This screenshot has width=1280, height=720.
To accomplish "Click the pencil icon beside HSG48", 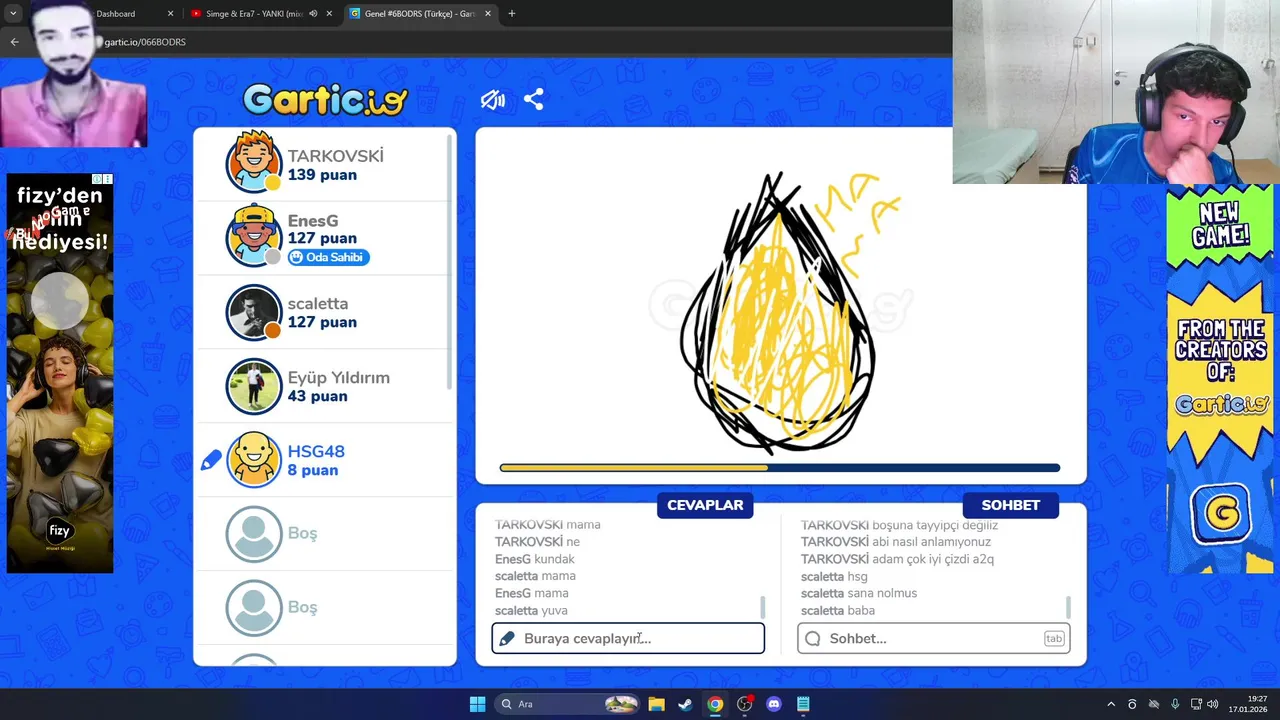I will 211,460.
